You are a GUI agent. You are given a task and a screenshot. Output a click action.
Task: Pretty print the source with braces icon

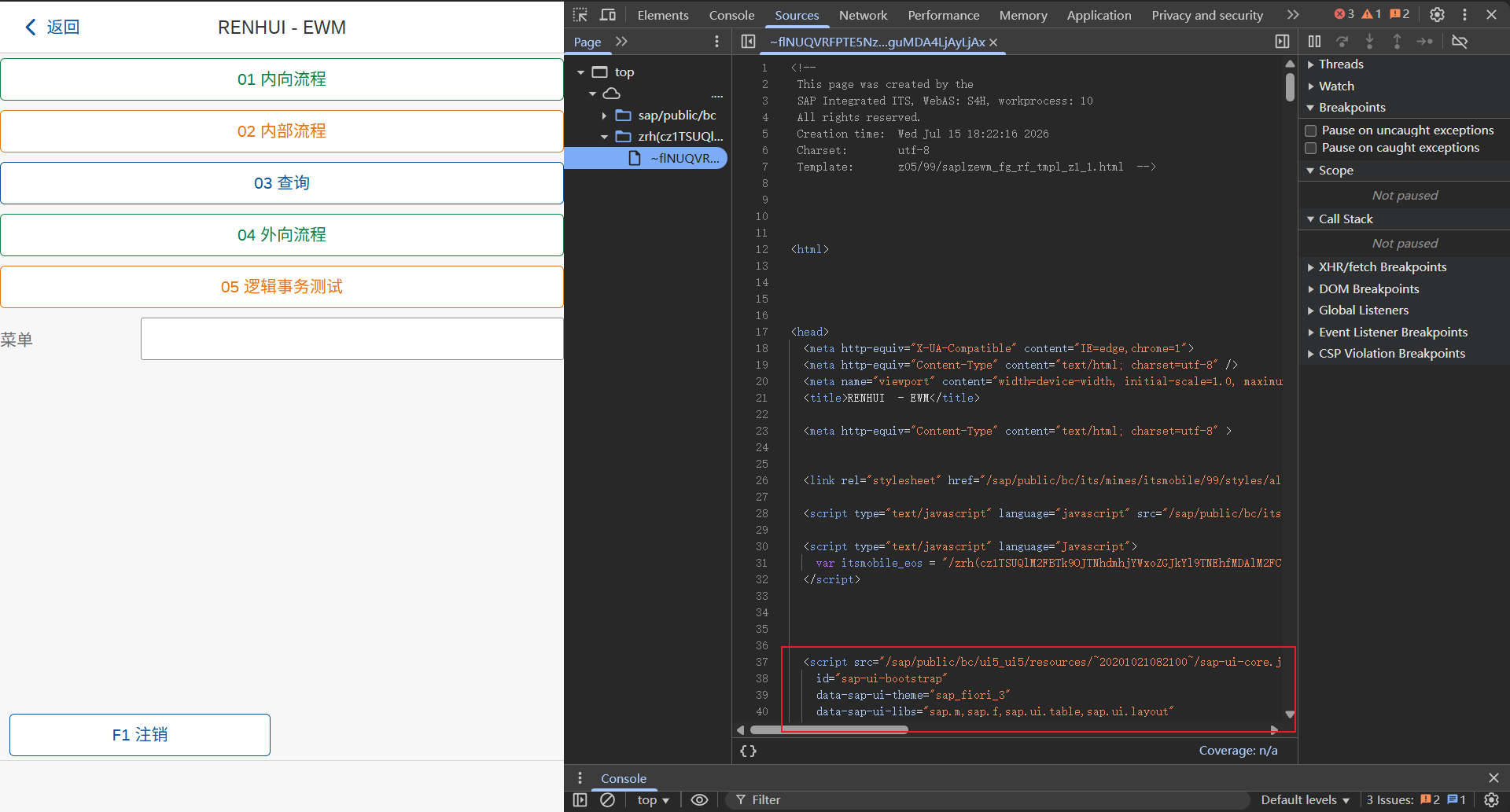pyautogui.click(x=748, y=751)
